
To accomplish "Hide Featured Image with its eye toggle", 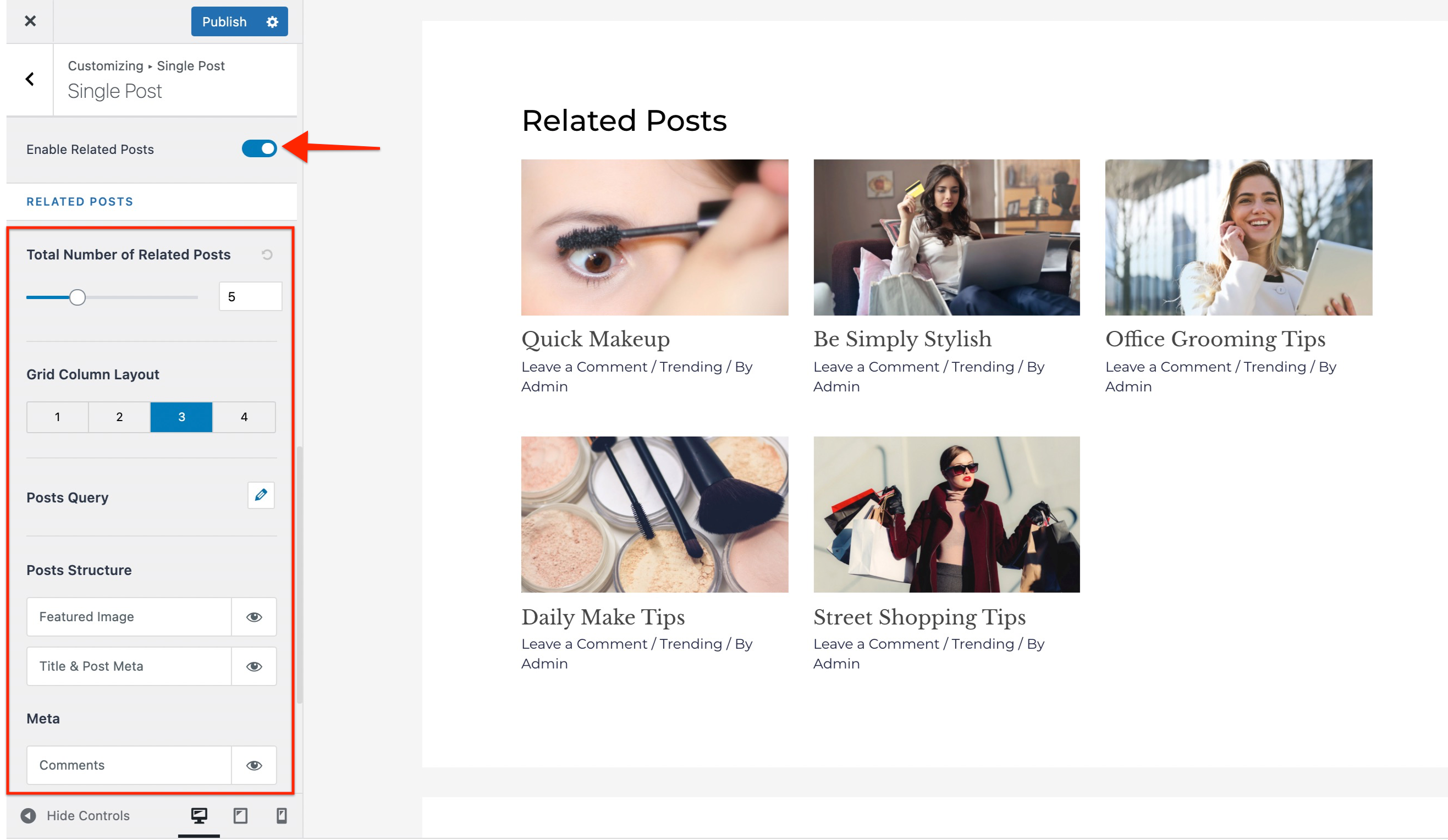I will pos(254,616).
